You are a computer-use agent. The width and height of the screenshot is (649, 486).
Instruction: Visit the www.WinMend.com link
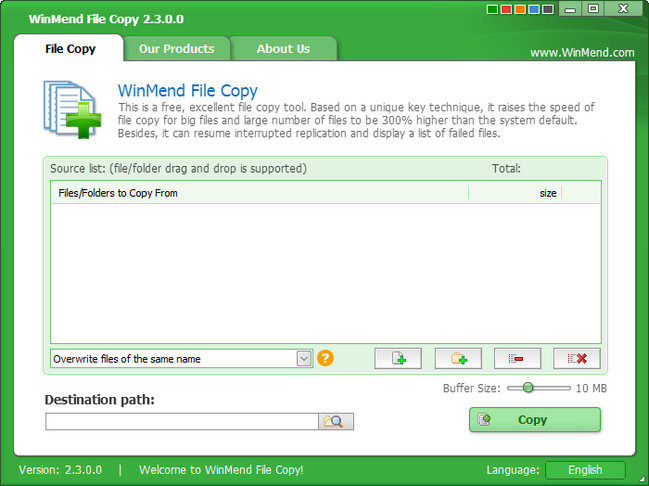click(582, 52)
